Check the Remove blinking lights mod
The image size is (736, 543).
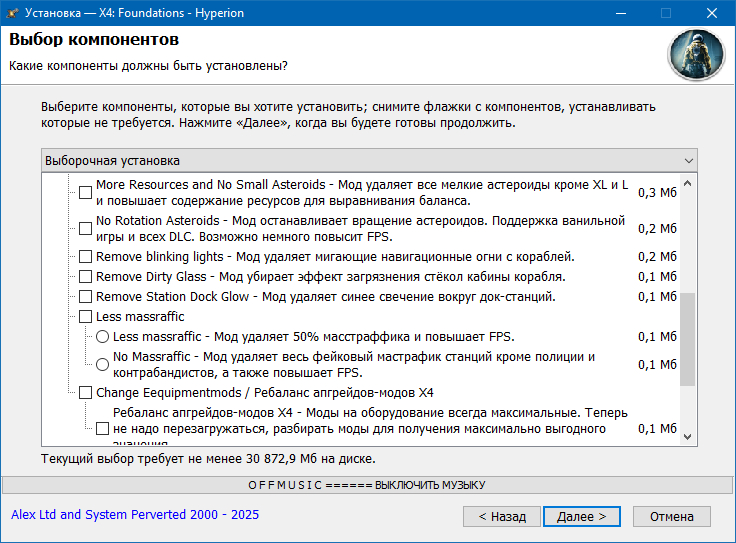[85, 257]
